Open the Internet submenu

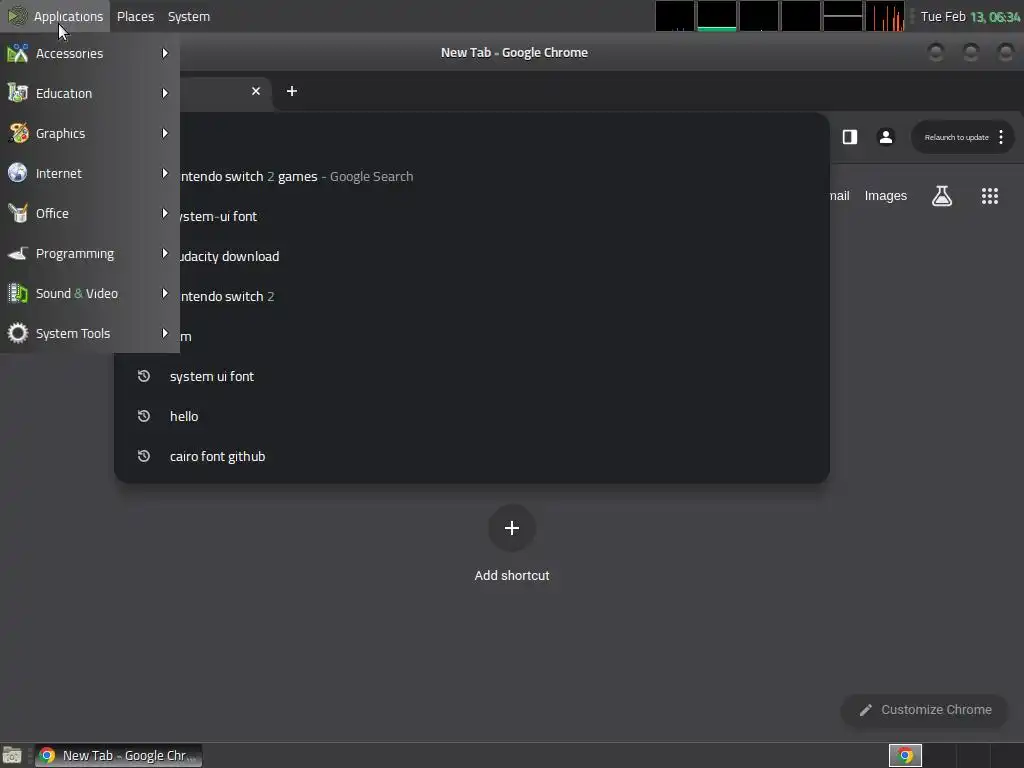tap(89, 173)
